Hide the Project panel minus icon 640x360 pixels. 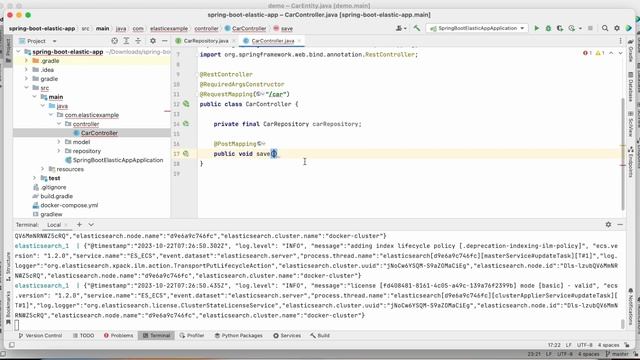tap(164, 41)
